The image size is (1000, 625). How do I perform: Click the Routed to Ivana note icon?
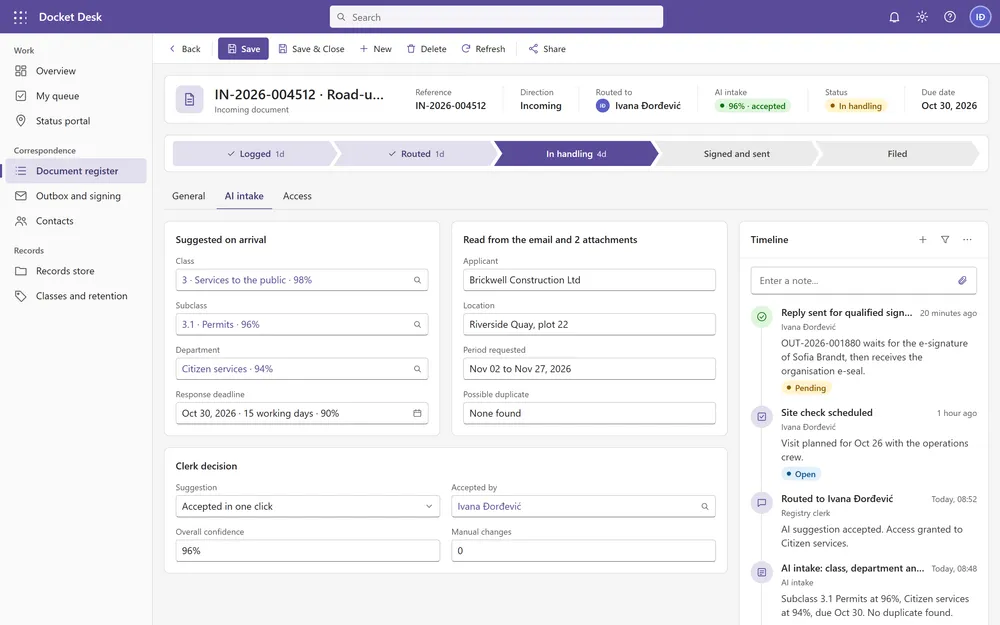[761, 503]
